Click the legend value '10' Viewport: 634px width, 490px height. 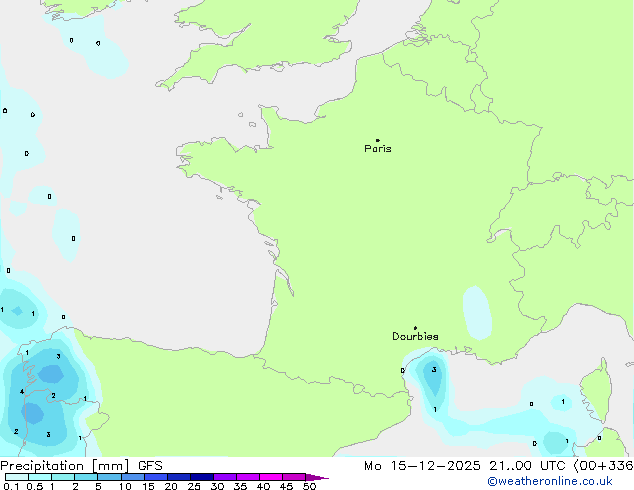click(125, 486)
